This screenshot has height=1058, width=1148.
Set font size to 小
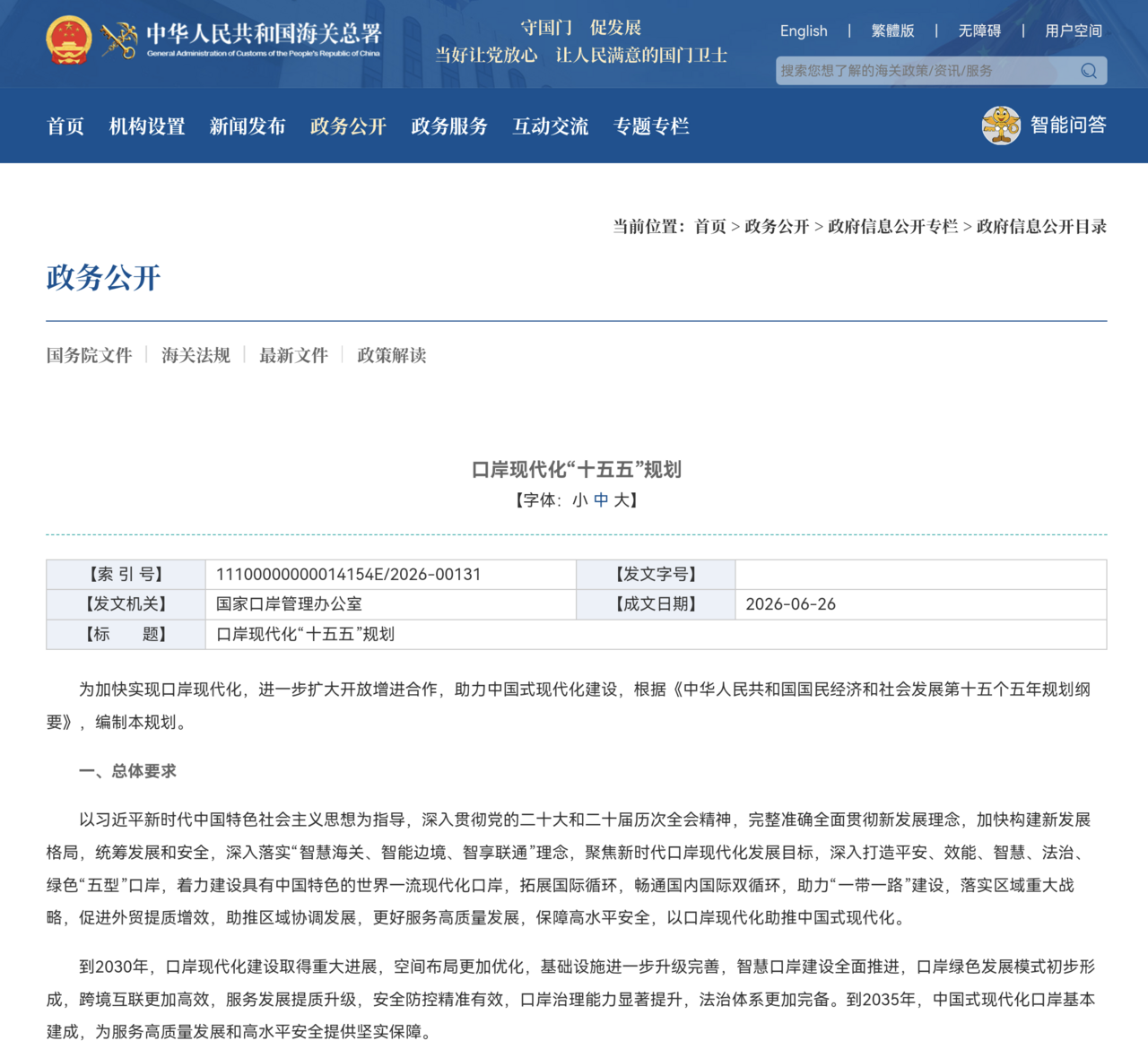[x=580, y=500]
